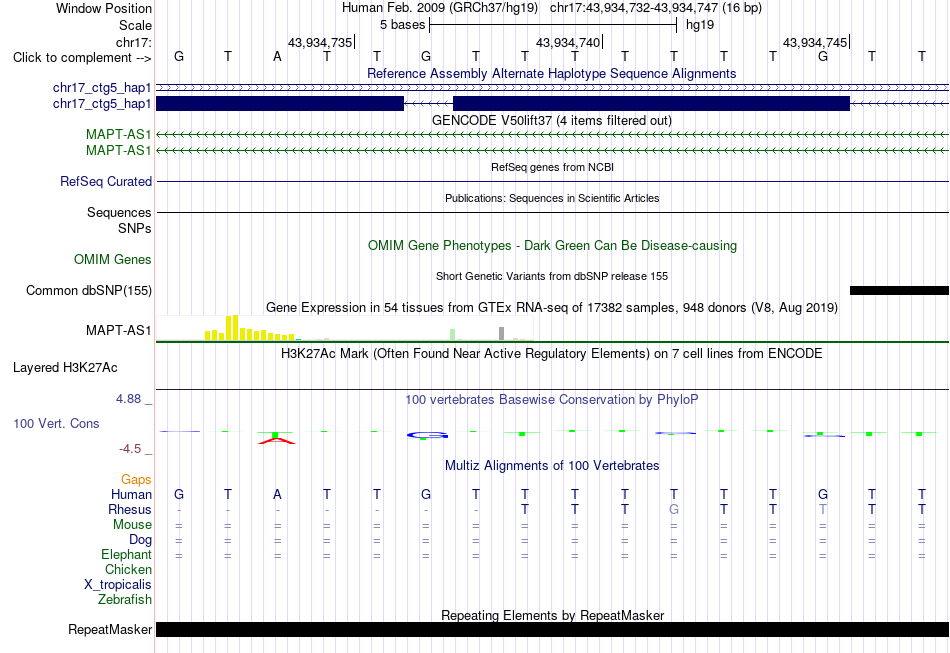Click the X_tropicalis species label
This screenshot has height=653, width=950.
[x=118, y=585]
